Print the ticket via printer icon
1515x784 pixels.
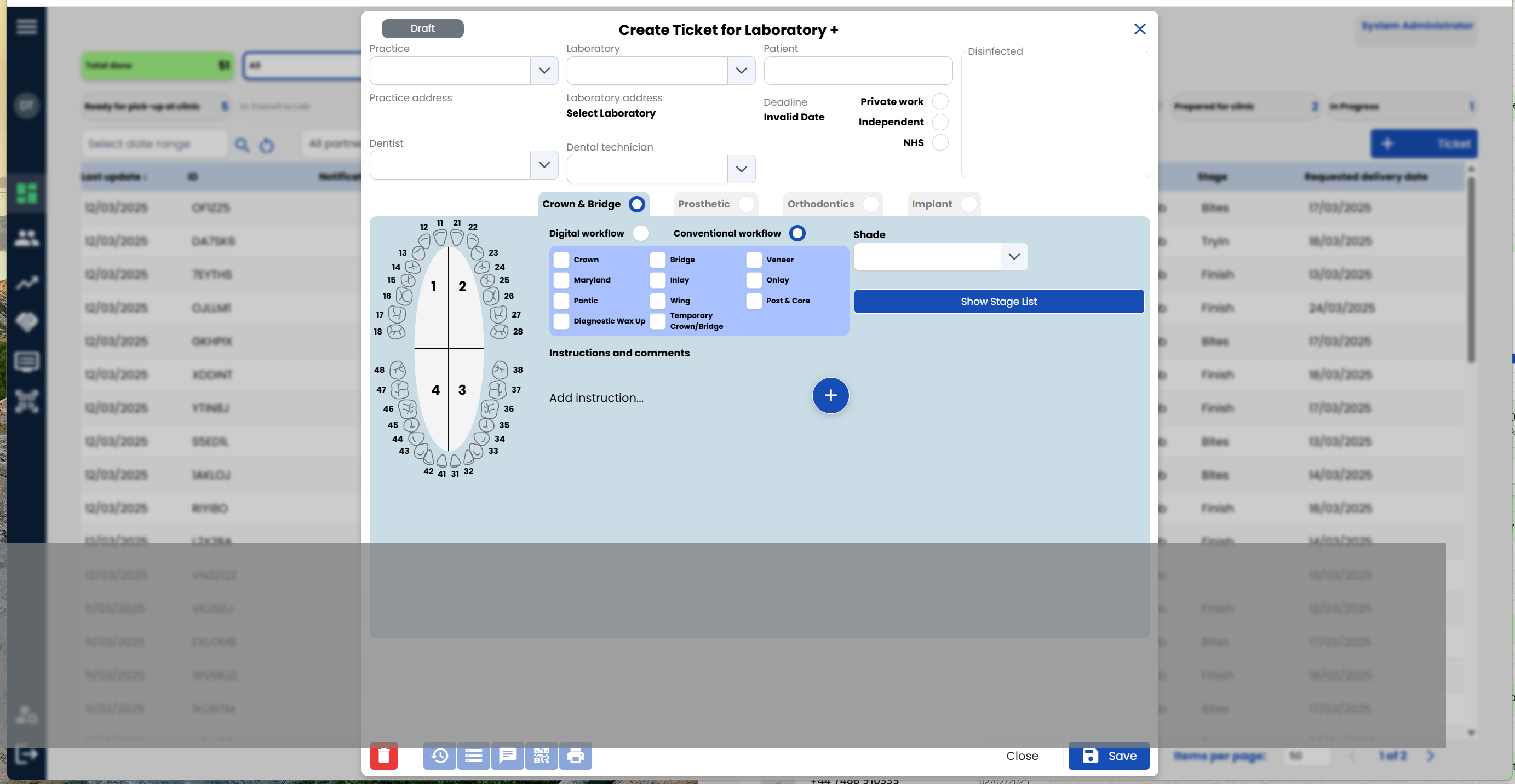[575, 757]
